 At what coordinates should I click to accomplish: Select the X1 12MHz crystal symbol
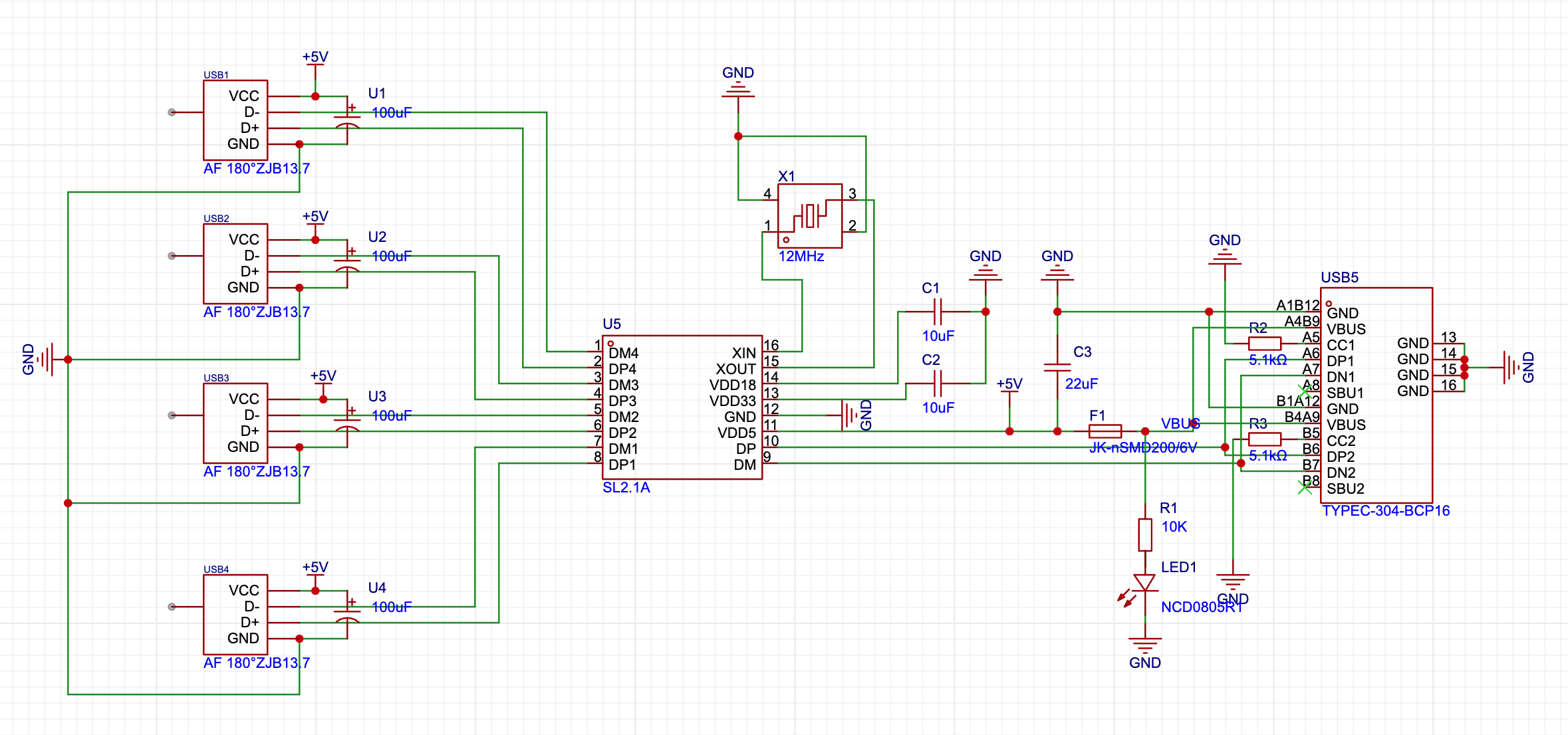(x=809, y=216)
